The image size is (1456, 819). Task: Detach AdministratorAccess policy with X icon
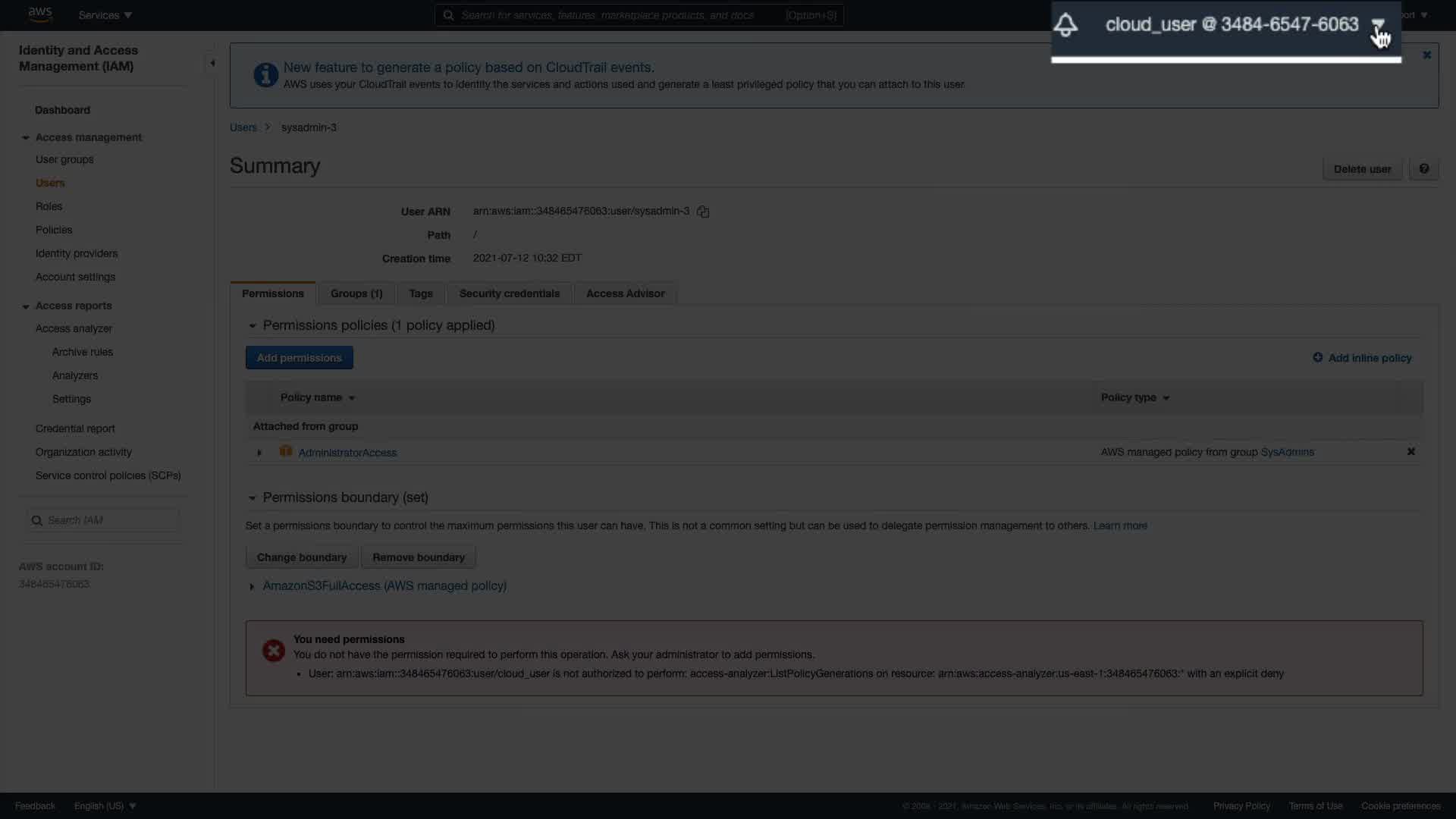click(x=1410, y=452)
